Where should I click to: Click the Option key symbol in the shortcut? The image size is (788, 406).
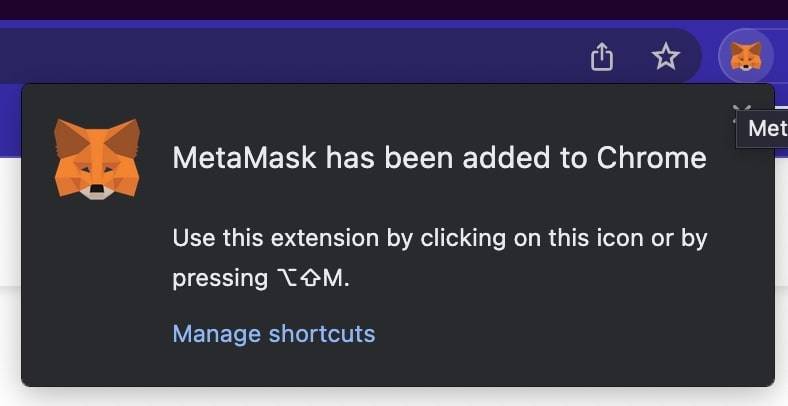[x=287, y=278]
